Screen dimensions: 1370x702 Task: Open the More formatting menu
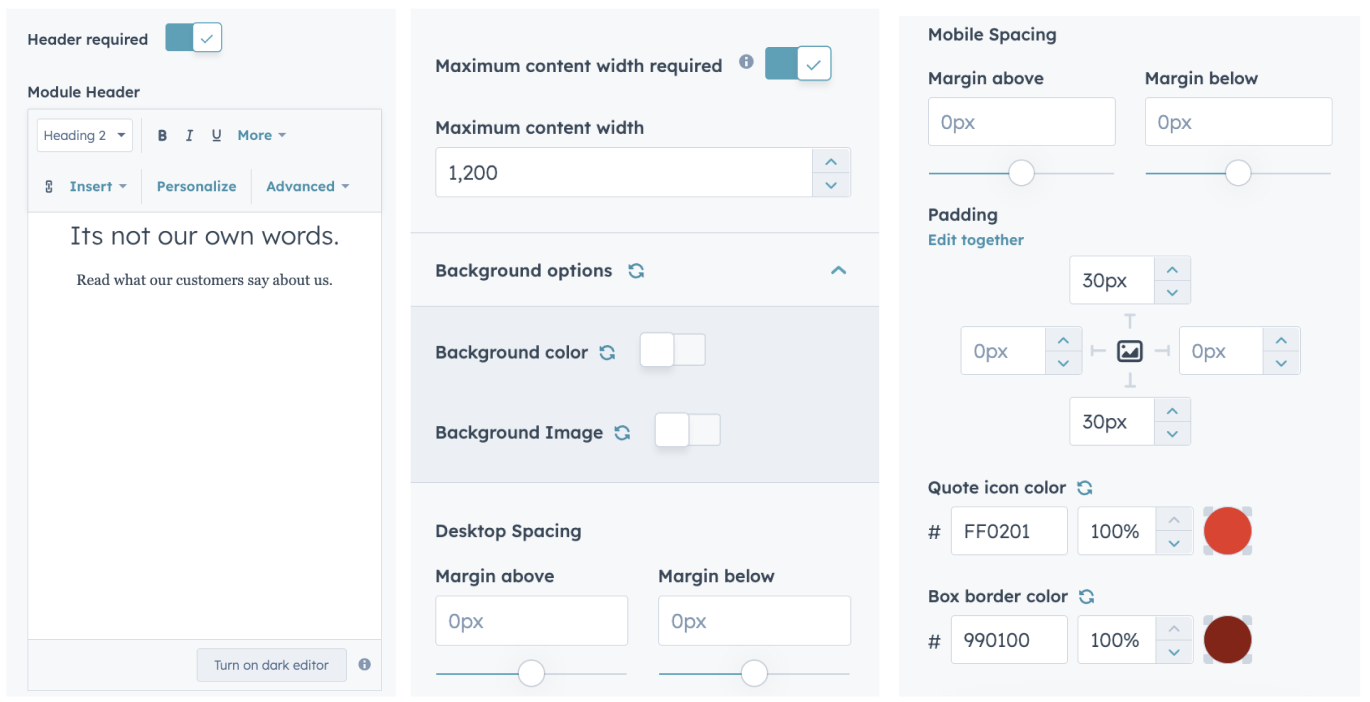(x=261, y=136)
